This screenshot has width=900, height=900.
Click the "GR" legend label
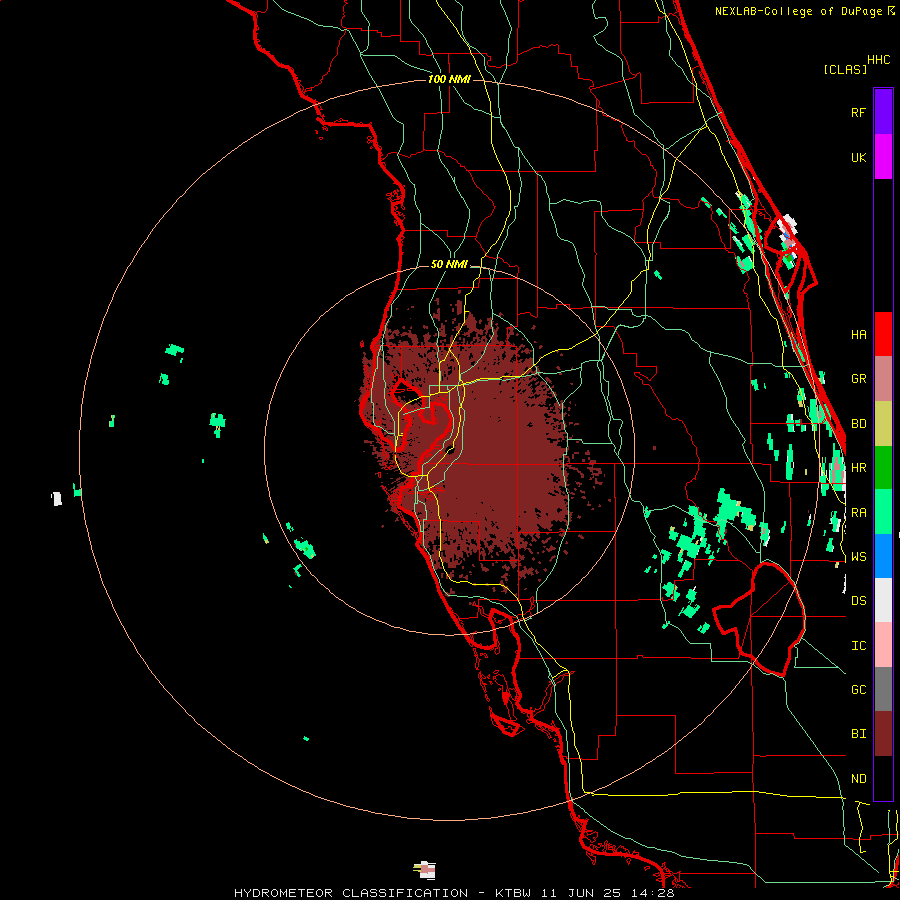(x=858, y=379)
